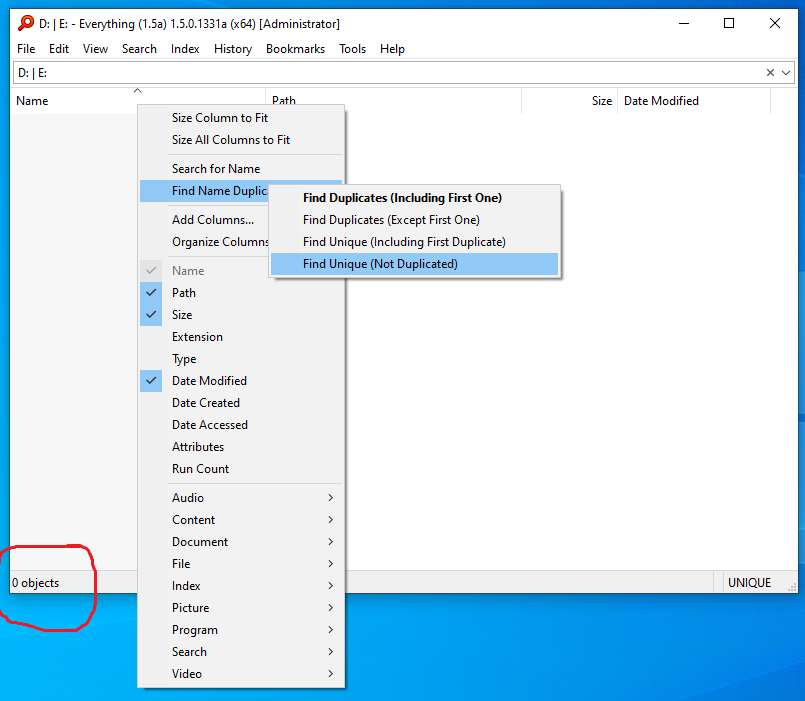Enable the Attributes column

pos(241,447)
